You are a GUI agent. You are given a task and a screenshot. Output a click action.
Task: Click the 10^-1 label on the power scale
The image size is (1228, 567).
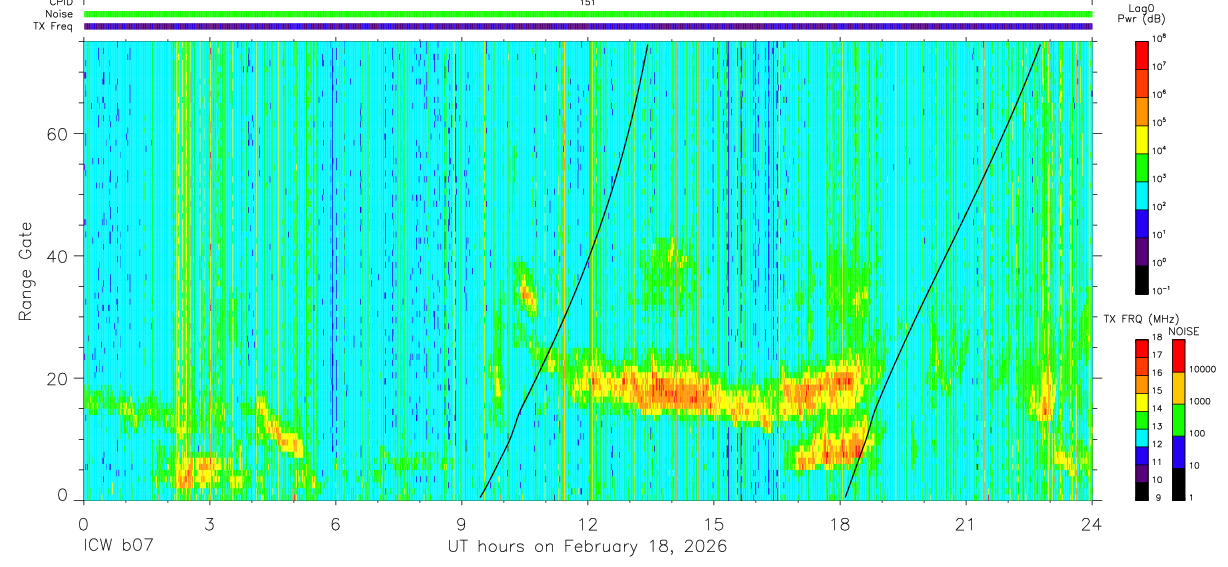coord(1160,289)
